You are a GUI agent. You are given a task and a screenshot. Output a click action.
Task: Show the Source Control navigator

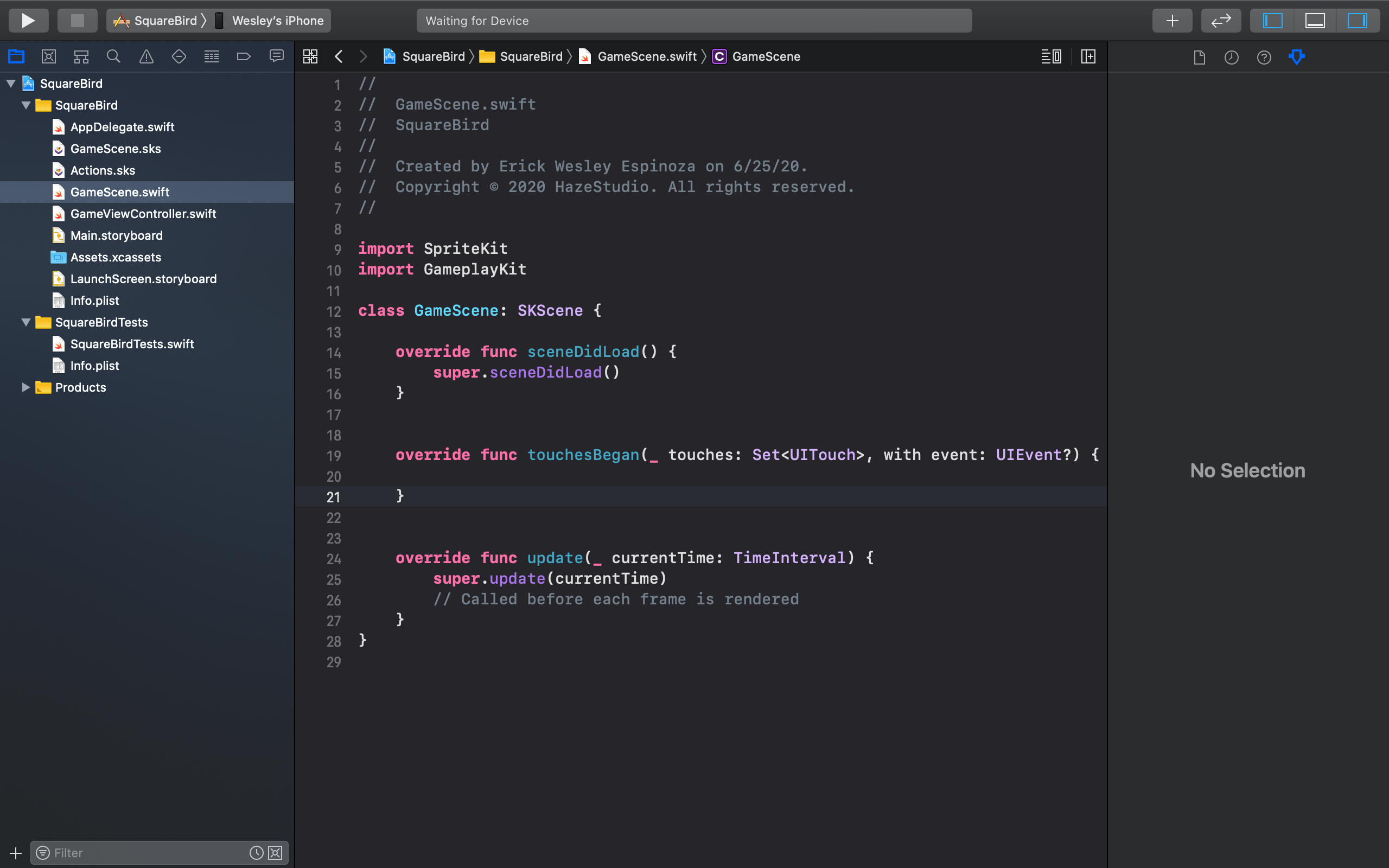pos(49,56)
